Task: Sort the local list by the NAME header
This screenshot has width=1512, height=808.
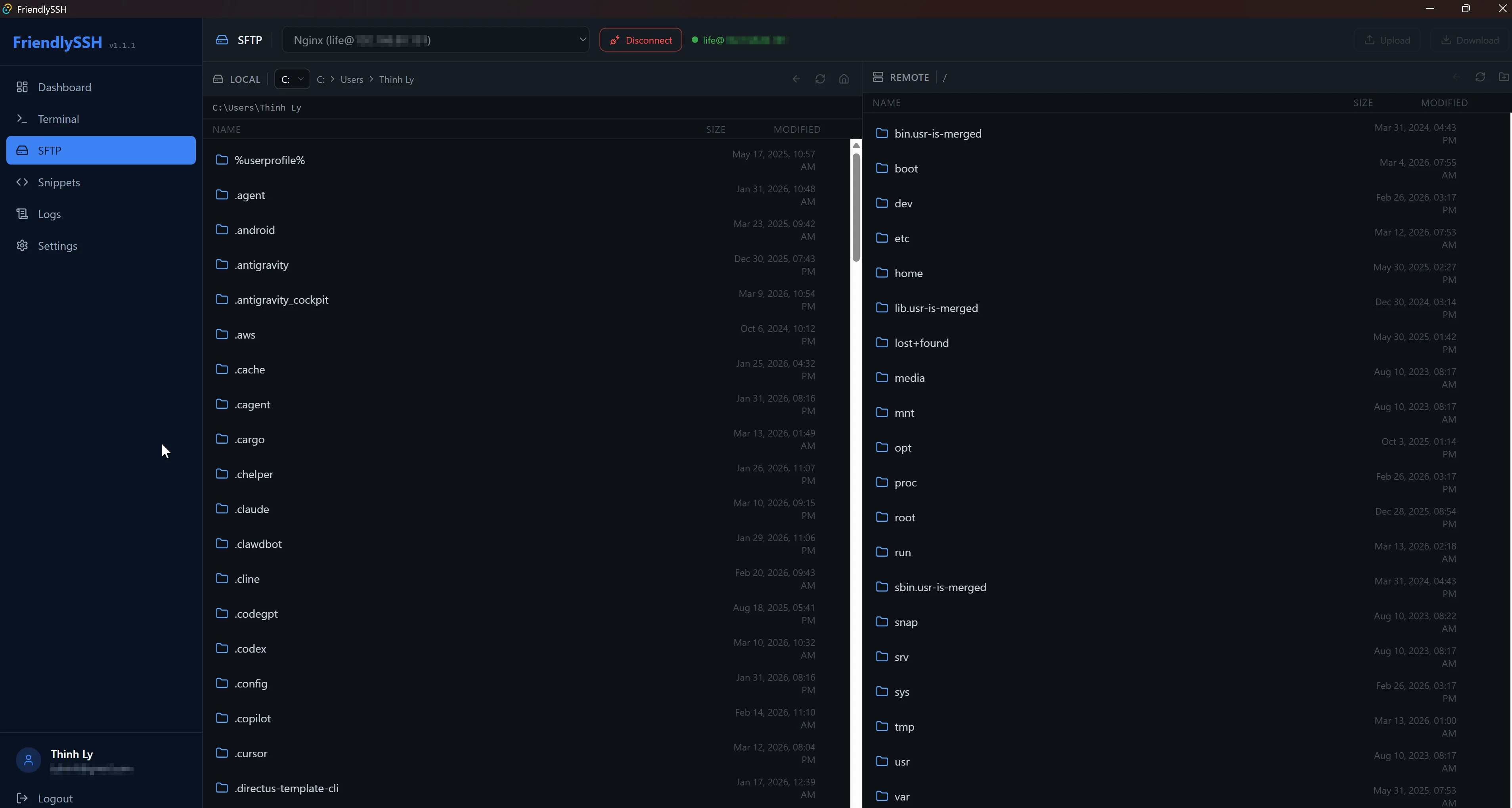Action: tap(227, 129)
